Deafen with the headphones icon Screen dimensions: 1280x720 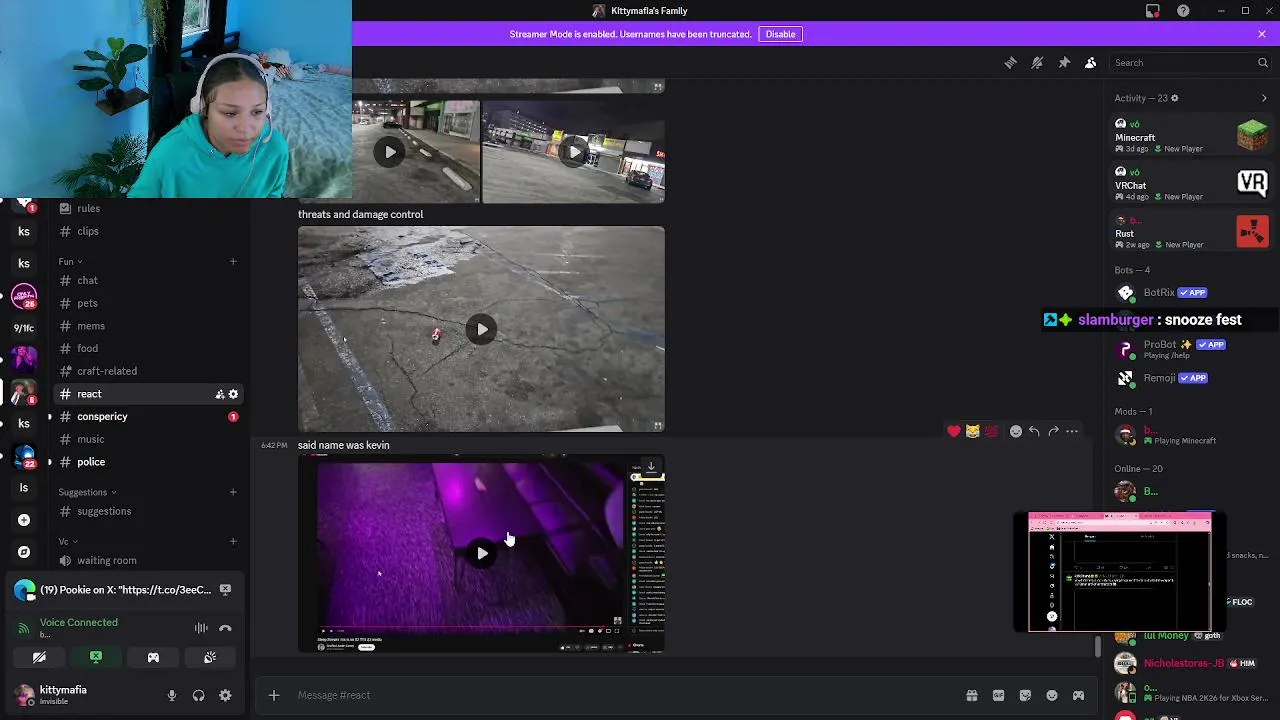[198, 695]
